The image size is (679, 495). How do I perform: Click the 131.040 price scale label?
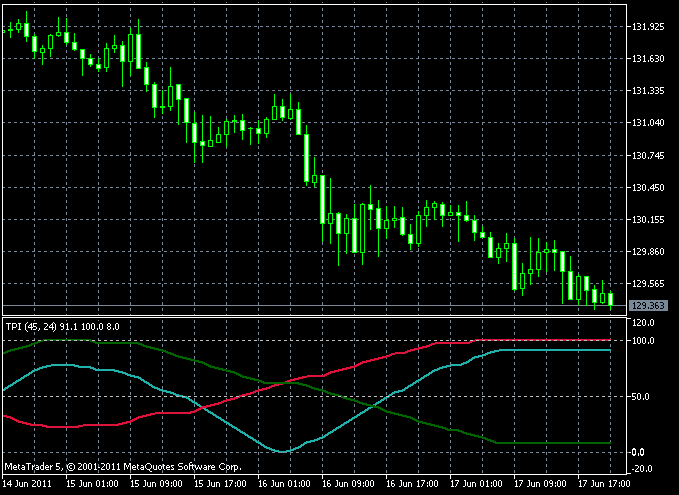649,123
